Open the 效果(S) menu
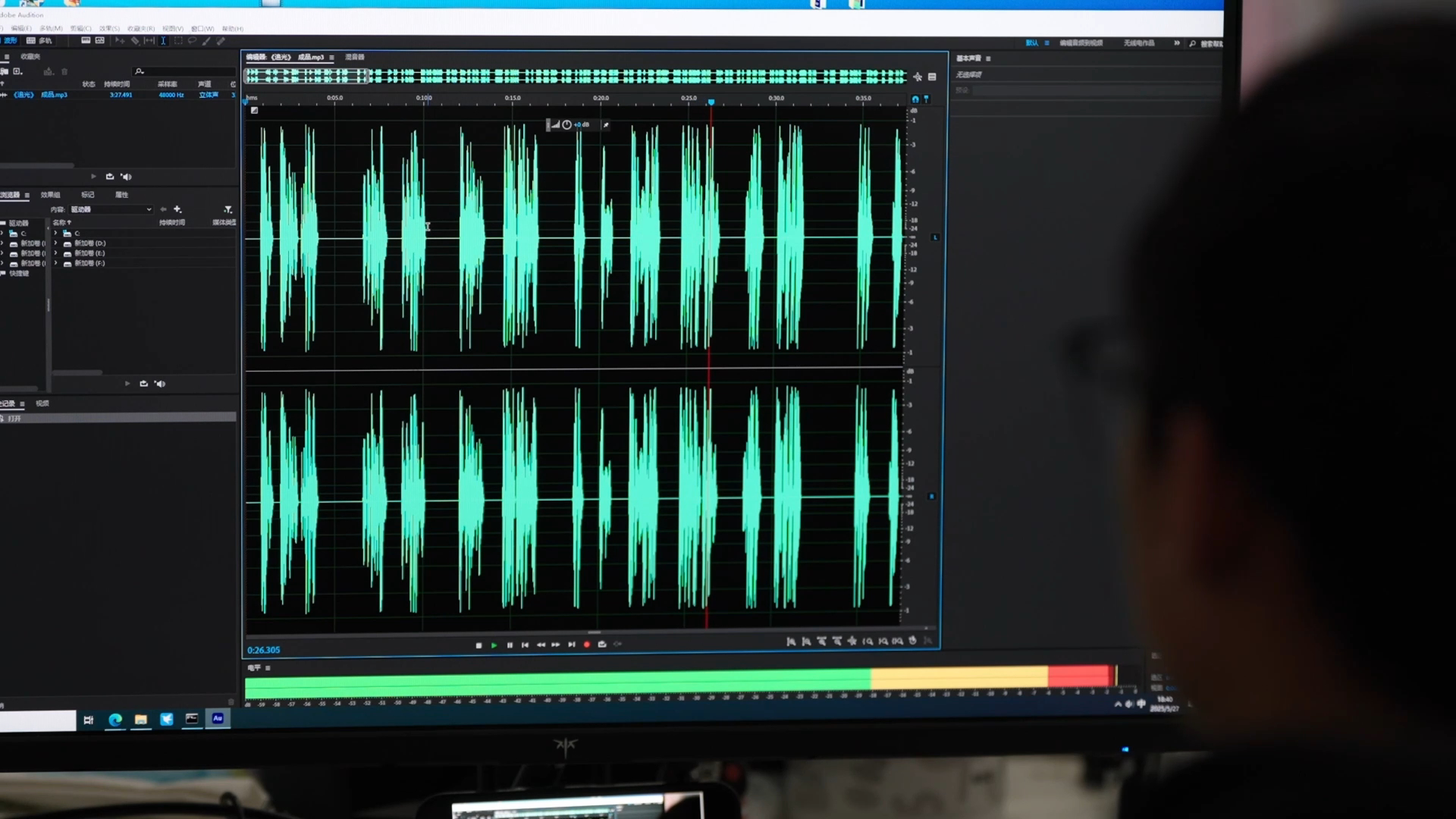Screen dimensions: 1456x819 point(109,29)
